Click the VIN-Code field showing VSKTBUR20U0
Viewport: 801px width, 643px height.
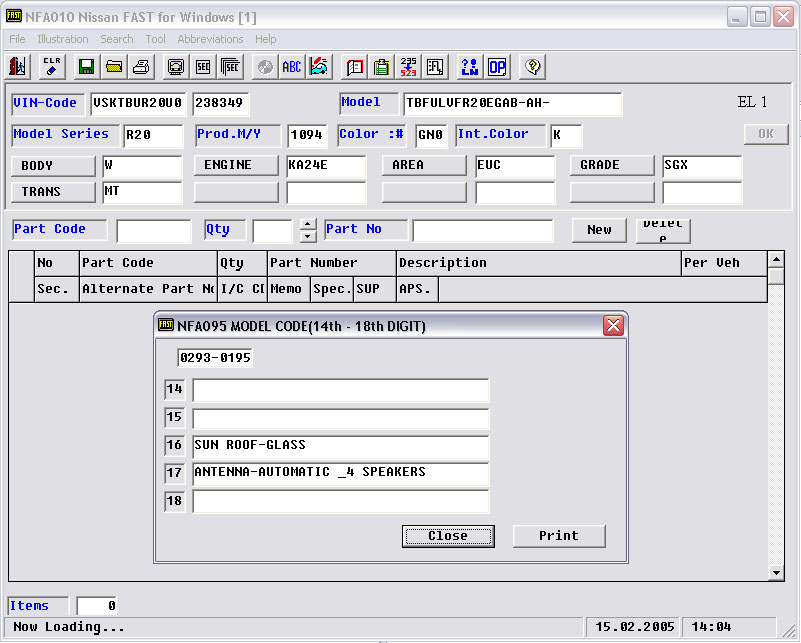click(x=138, y=103)
